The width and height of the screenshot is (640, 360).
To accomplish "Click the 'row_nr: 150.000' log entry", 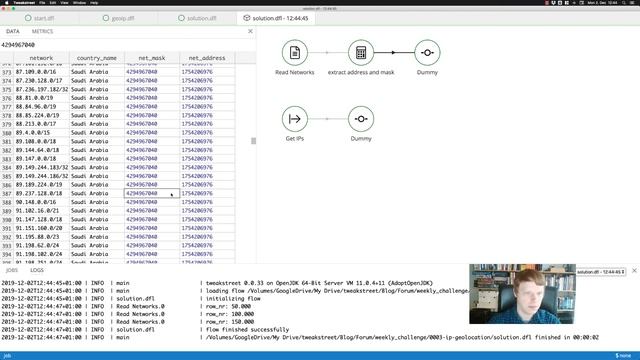I will pos(230,322).
